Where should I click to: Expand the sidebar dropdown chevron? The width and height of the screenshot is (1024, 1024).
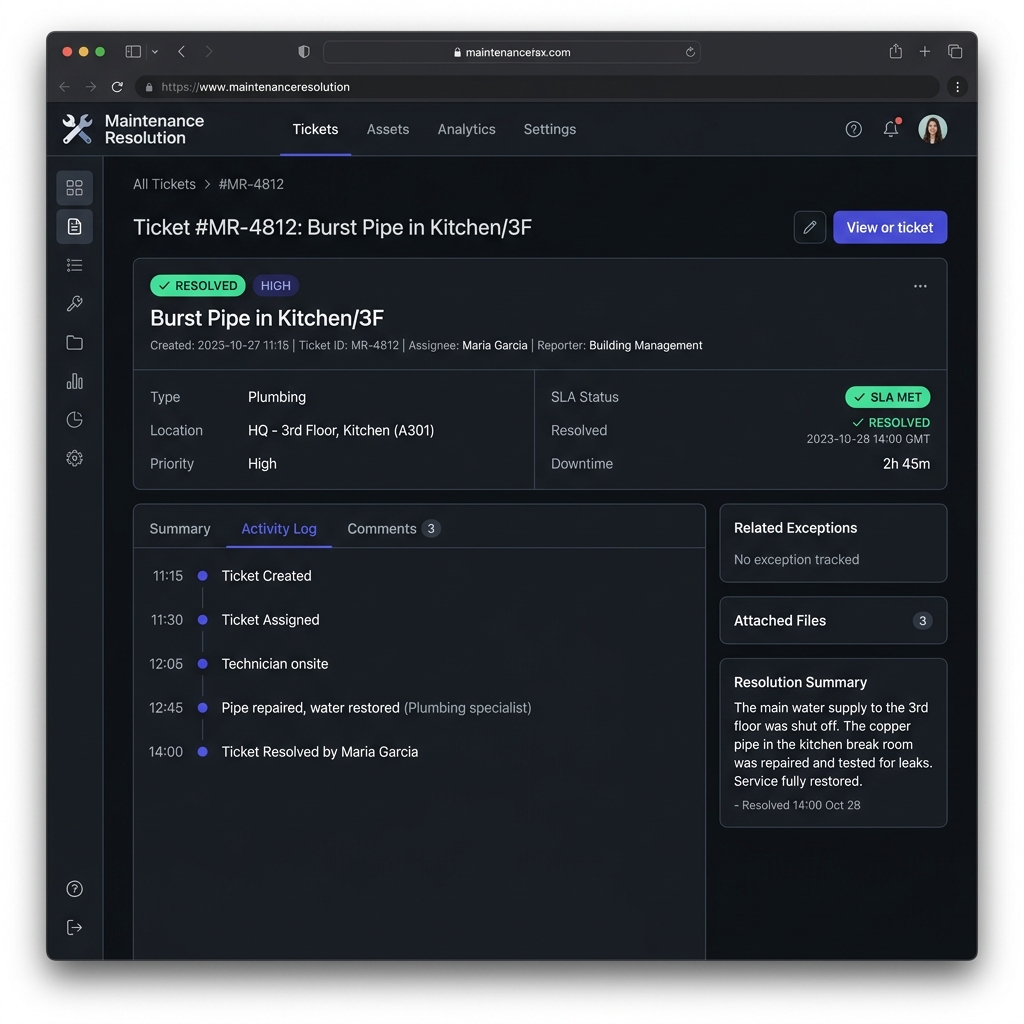pyautogui.click(x=155, y=52)
